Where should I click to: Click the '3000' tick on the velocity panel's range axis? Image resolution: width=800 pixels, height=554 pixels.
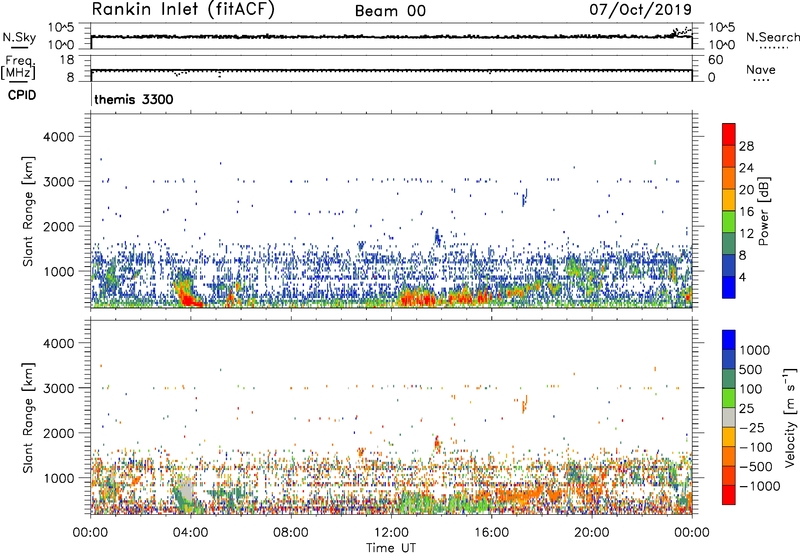pos(59,388)
